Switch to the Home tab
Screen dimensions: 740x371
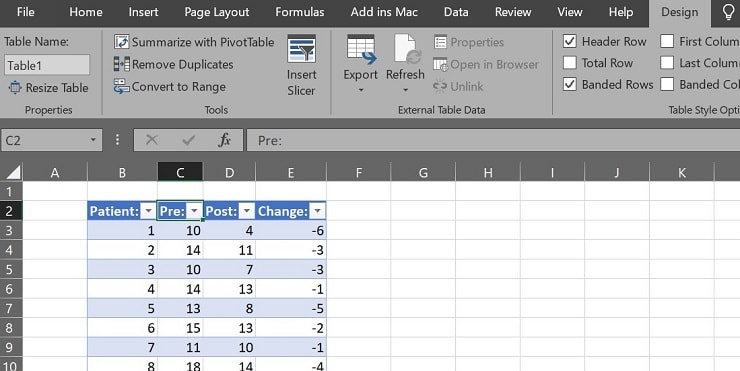(86, 12)
